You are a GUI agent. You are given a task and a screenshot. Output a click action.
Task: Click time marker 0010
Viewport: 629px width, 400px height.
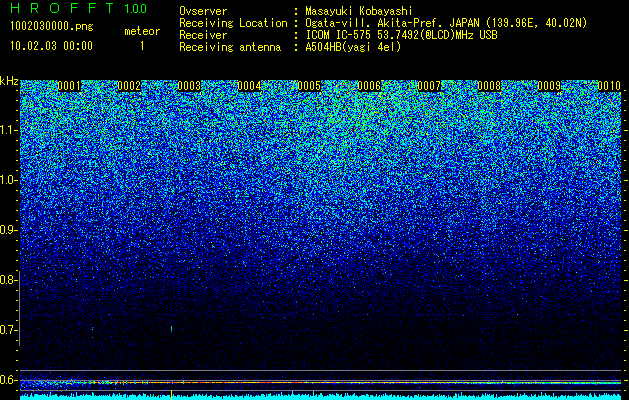point(609,86)
